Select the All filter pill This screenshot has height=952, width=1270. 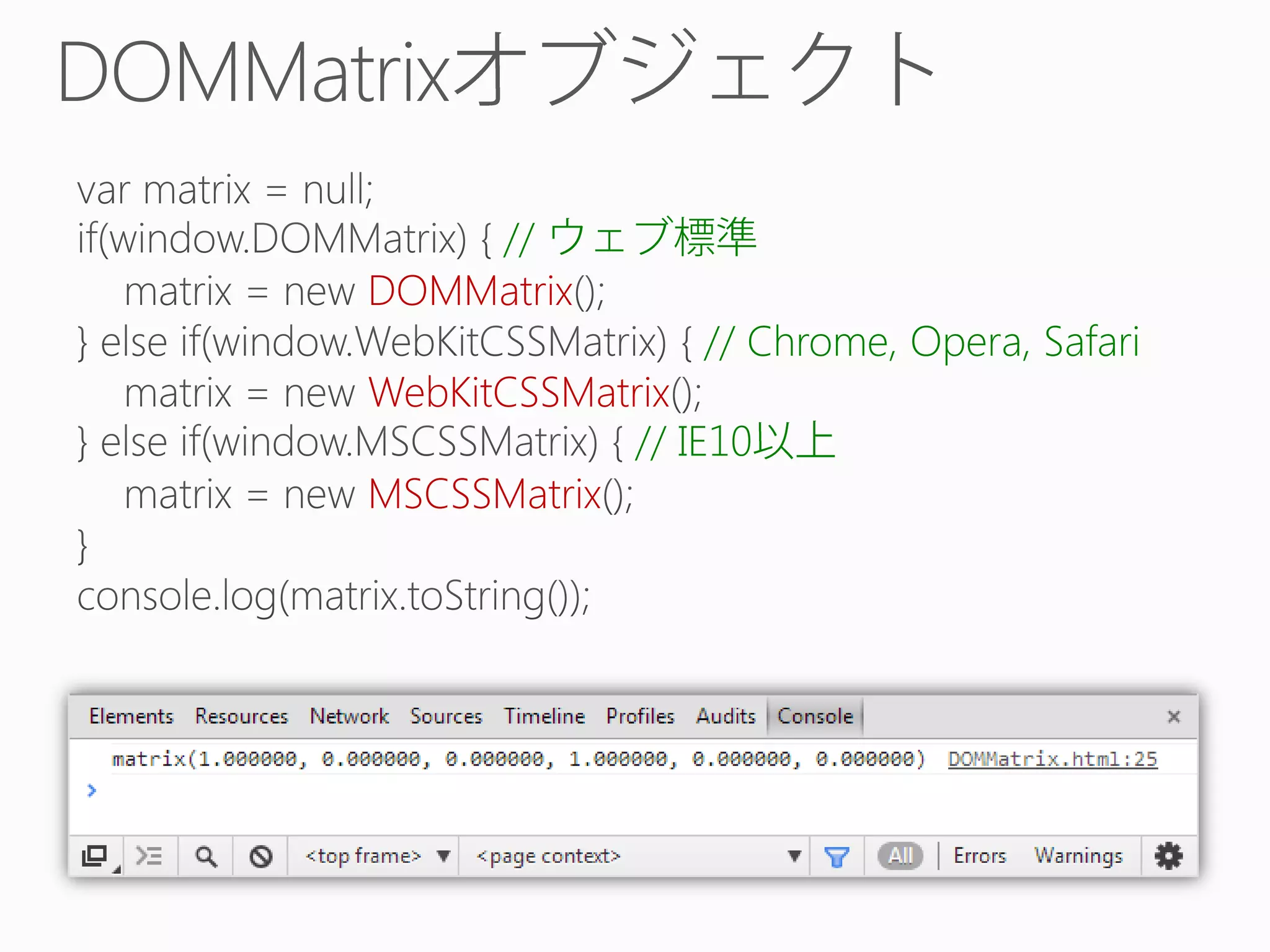tap(900, 856)
